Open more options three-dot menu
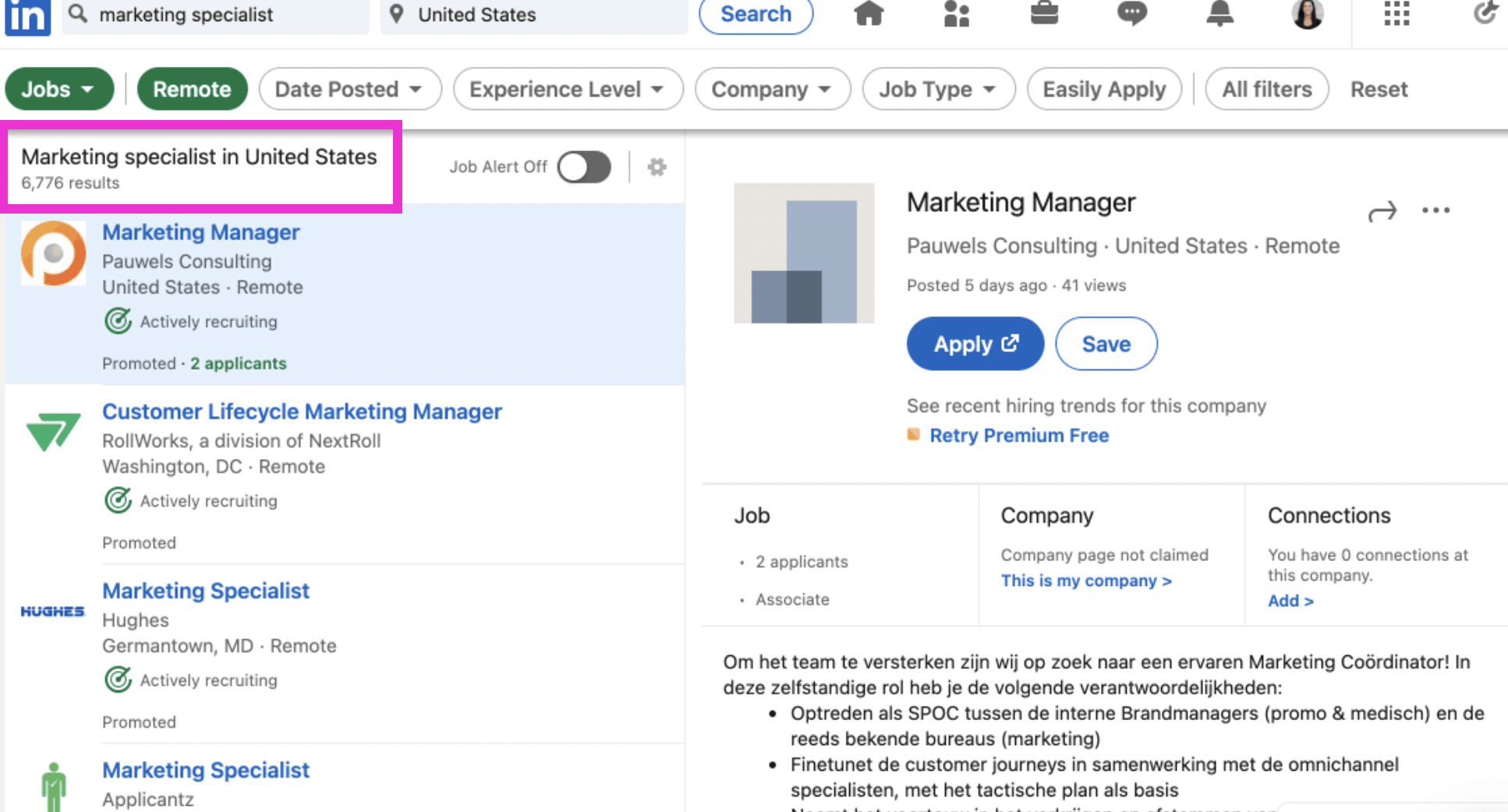The width and height of the screenshot is (1508, 812). click(1435, 210)
